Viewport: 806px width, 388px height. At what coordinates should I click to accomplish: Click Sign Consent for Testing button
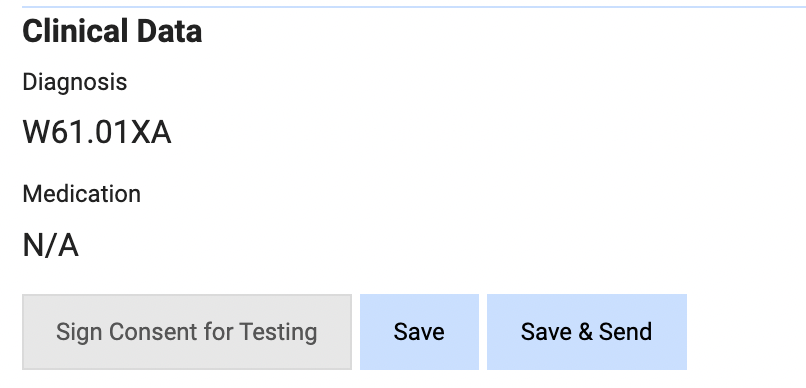point(187,331)
